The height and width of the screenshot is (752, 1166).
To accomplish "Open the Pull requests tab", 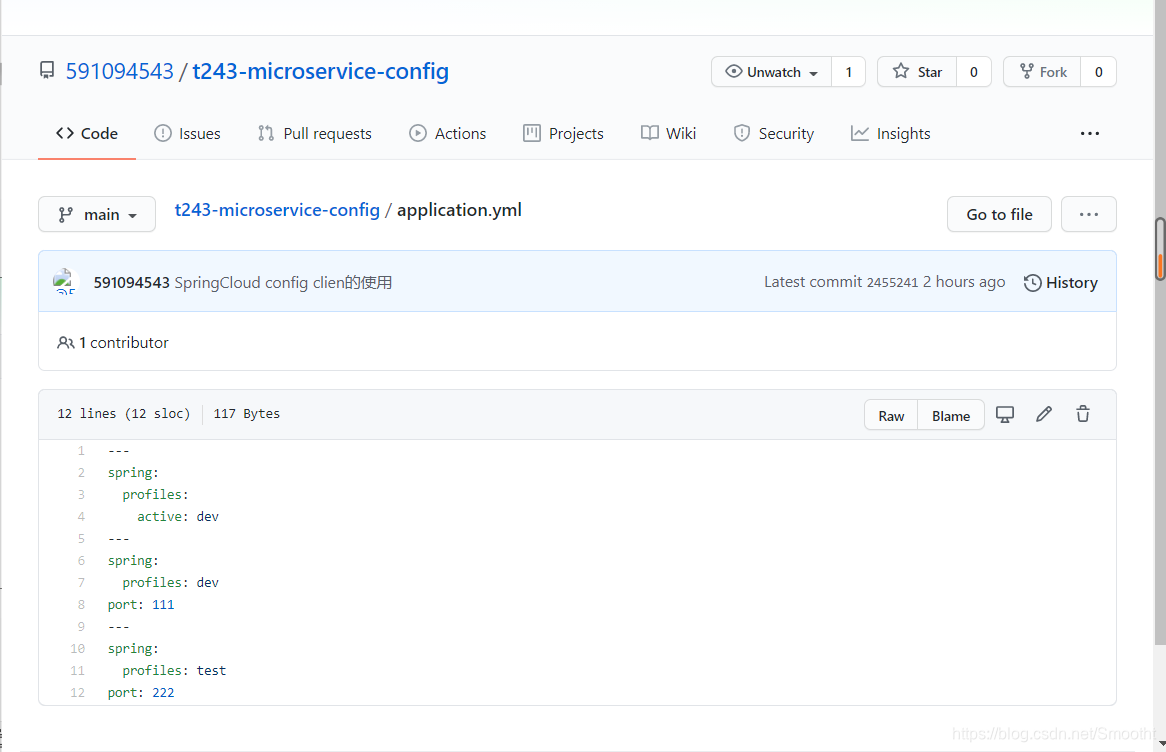I will pyautogui.click(x=315, y=134).
